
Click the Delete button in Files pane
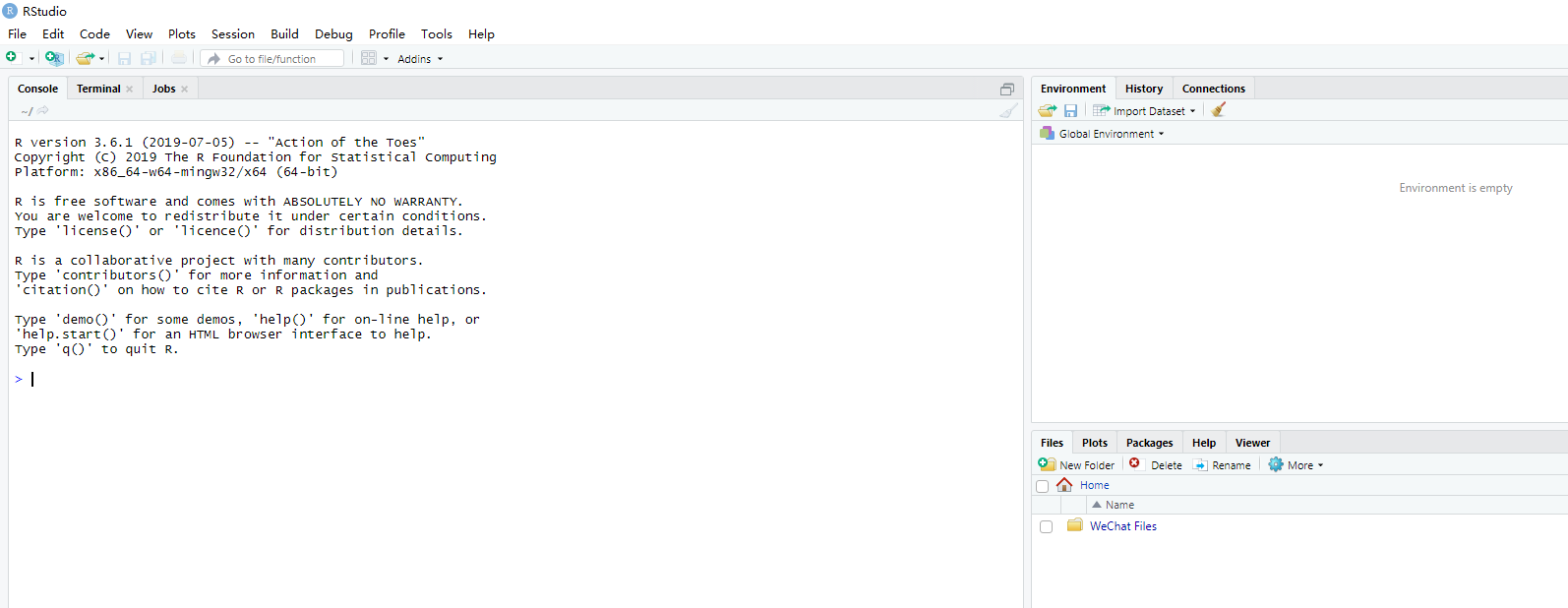pyautogui.click(x=1156, y=465)
